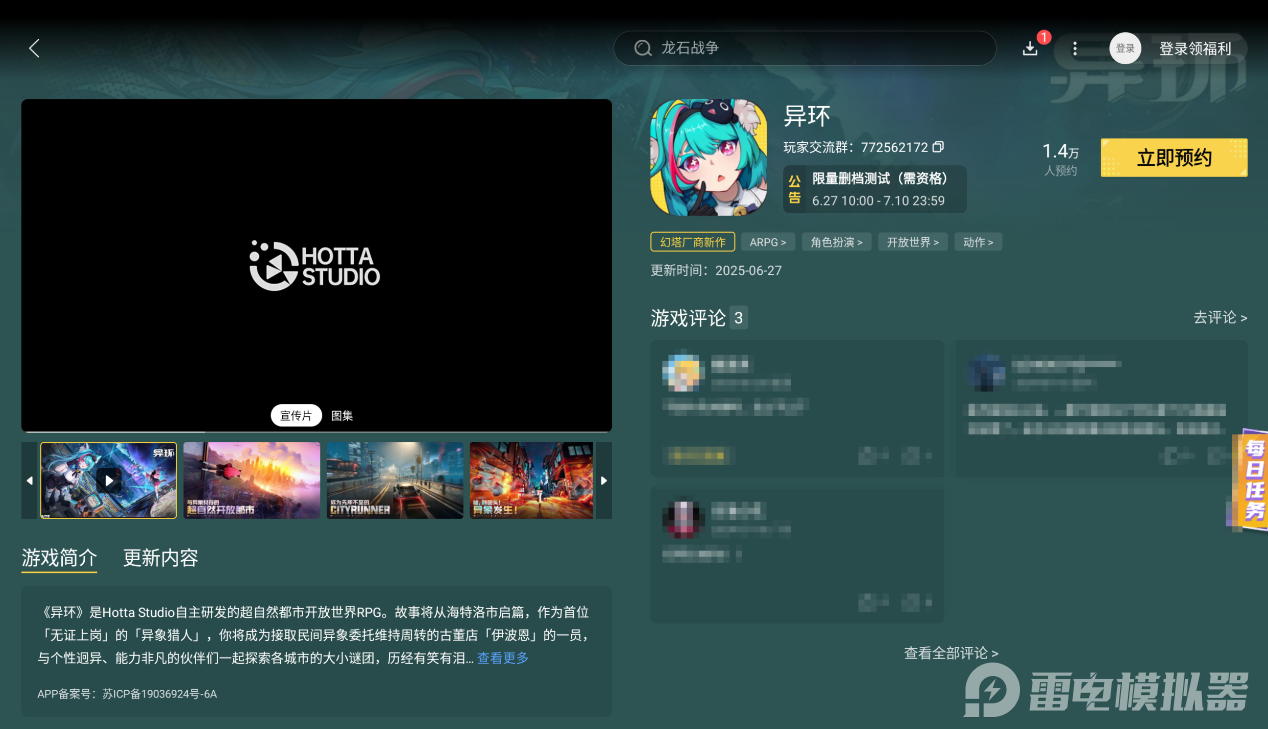Select the 宣传片 trailer view
Viewport: 1268px width, 729px height.
click(x=296, y=415)
